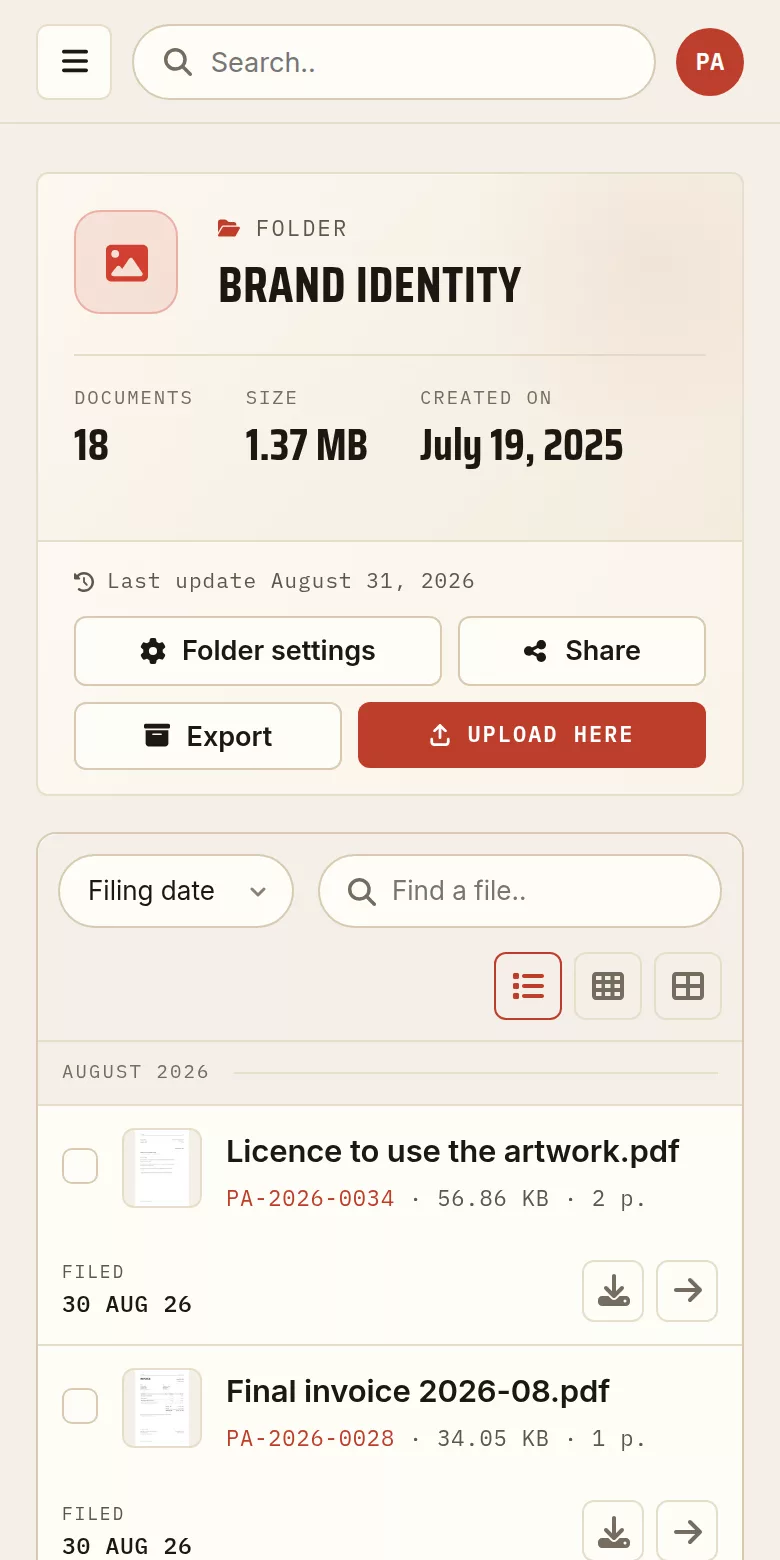Open Folder settings

coord(258,651)
